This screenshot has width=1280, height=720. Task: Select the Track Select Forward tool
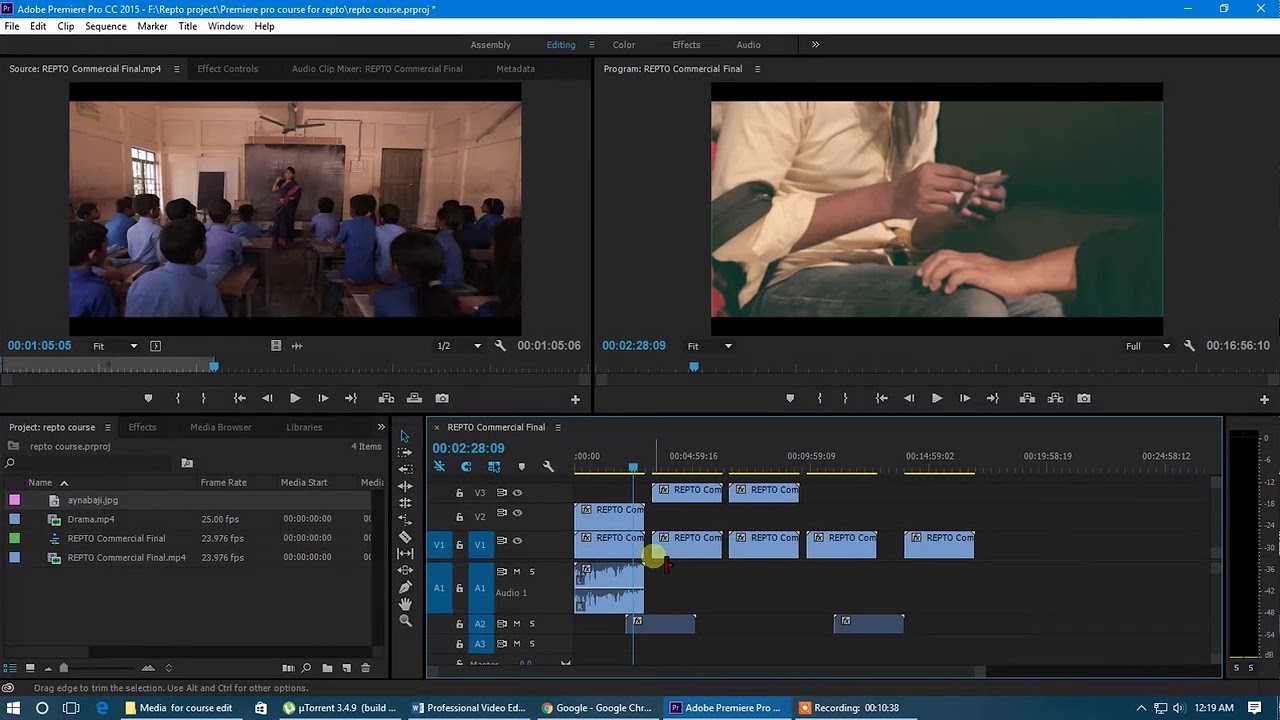[x=405, y=452]
